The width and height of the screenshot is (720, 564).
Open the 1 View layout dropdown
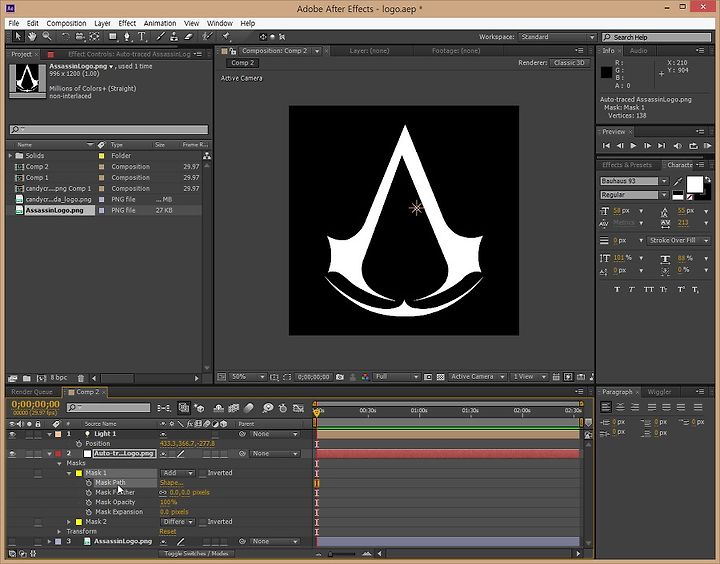[529, 377]
